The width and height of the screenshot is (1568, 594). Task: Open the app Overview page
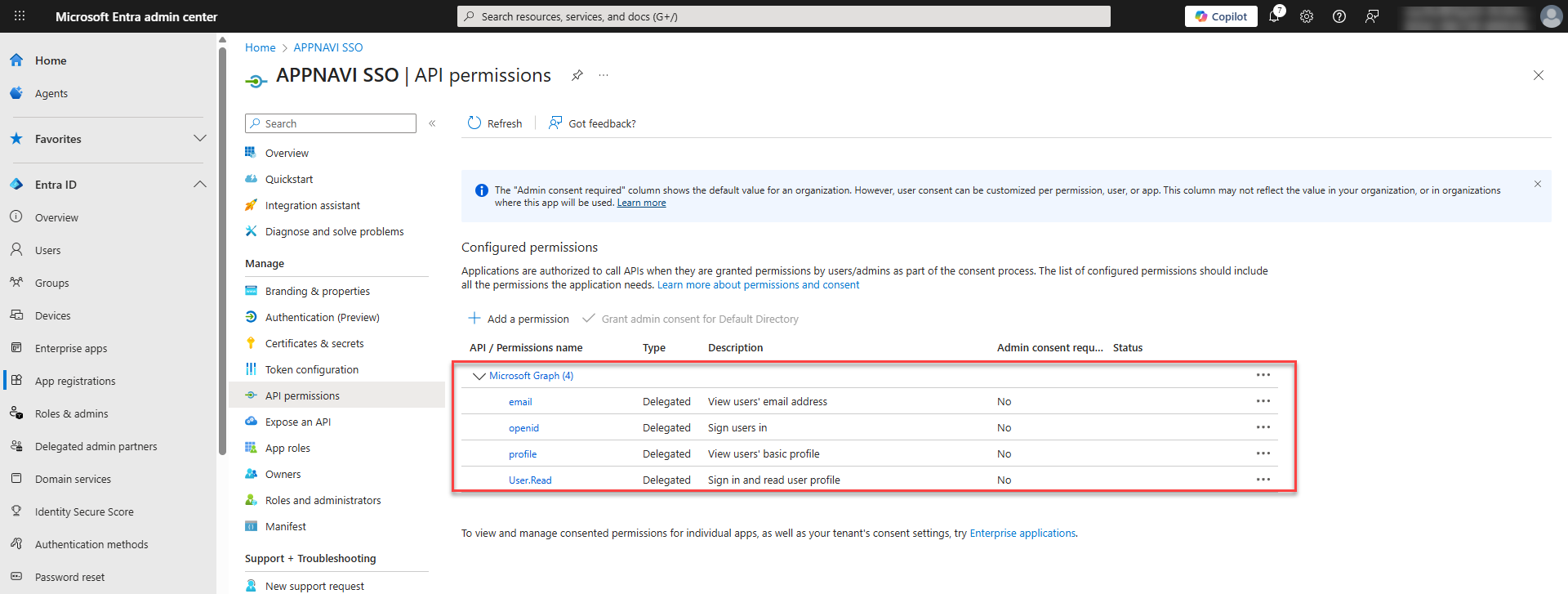point(287,154)
